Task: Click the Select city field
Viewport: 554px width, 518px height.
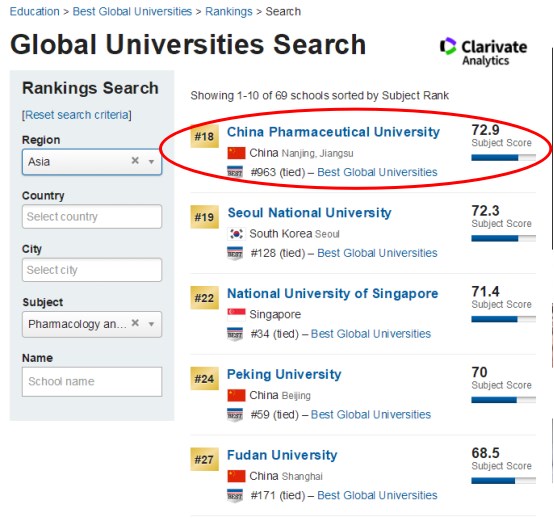Action: click(92, 270)
